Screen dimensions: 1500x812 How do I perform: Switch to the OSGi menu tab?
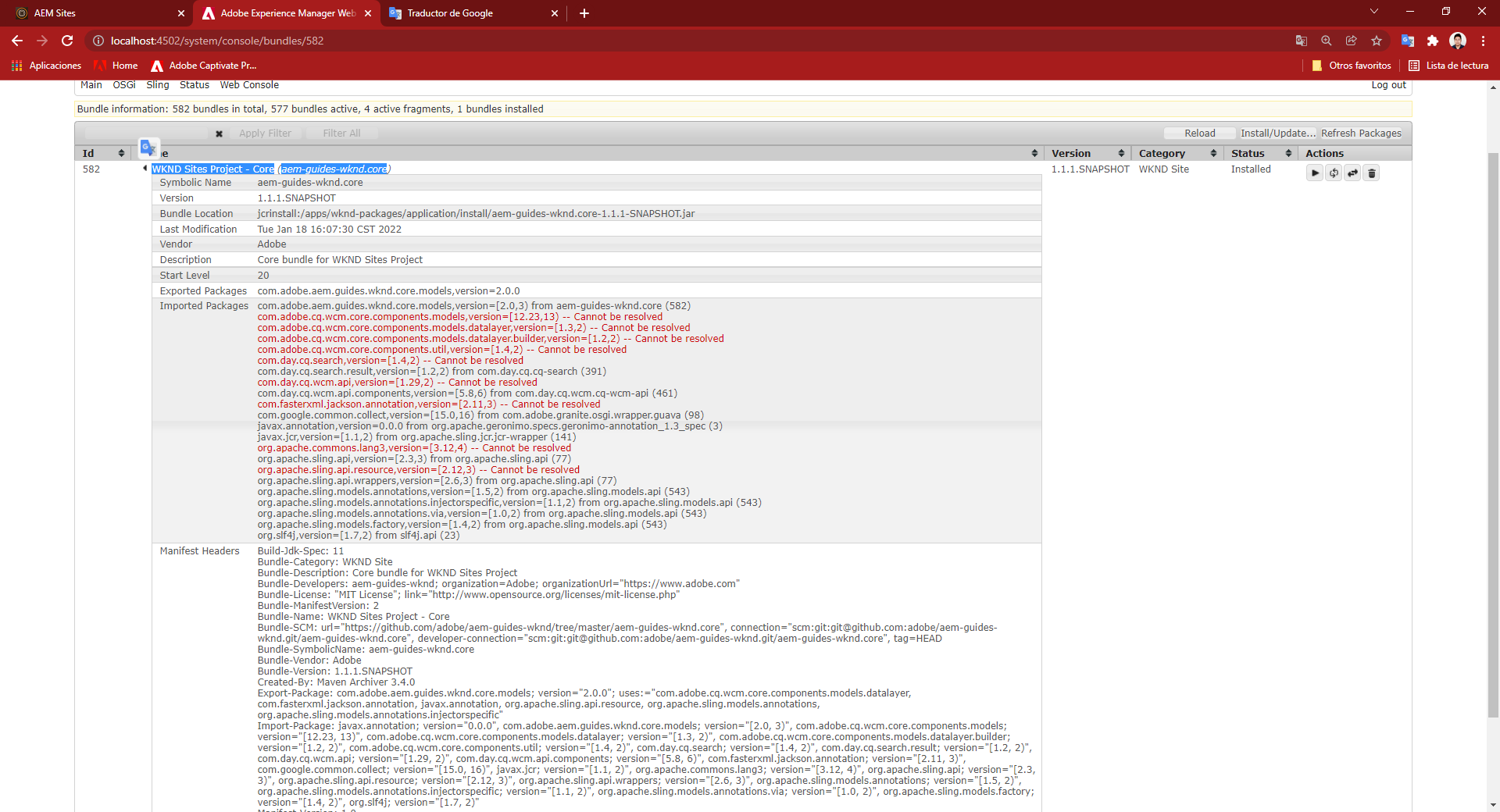coord(123,85)
